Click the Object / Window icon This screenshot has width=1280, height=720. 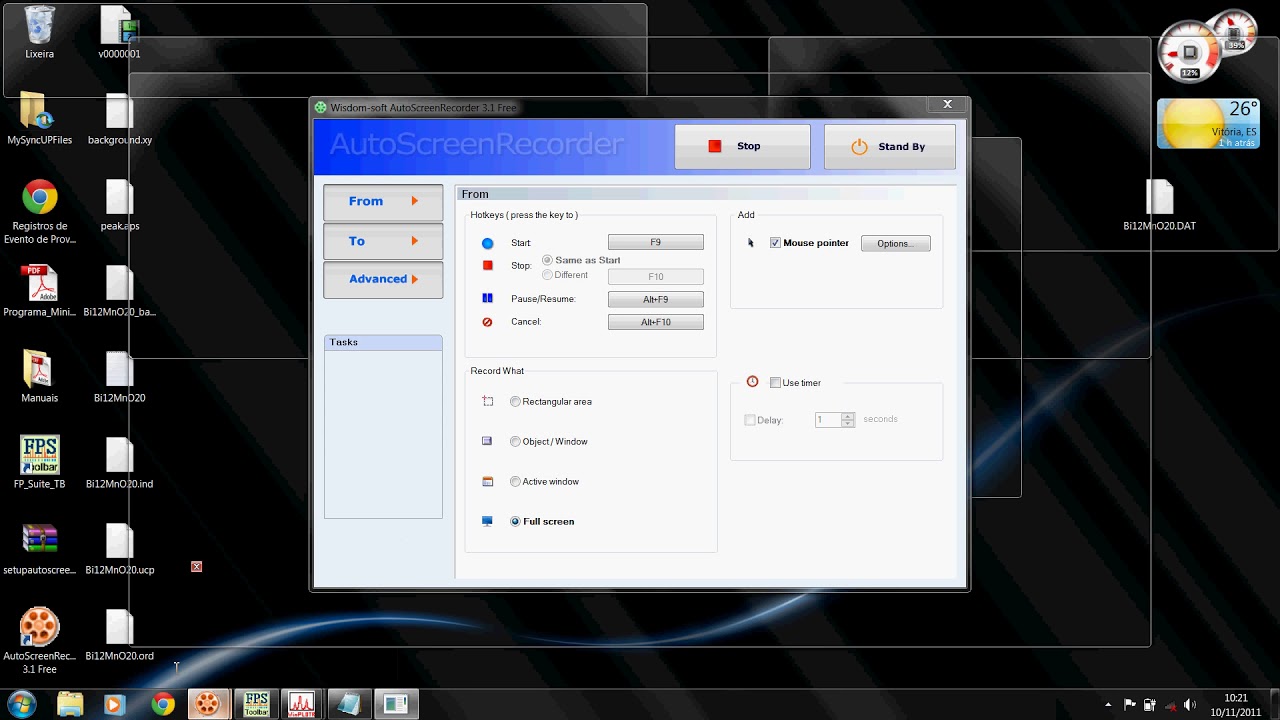[x=488, y=441]
